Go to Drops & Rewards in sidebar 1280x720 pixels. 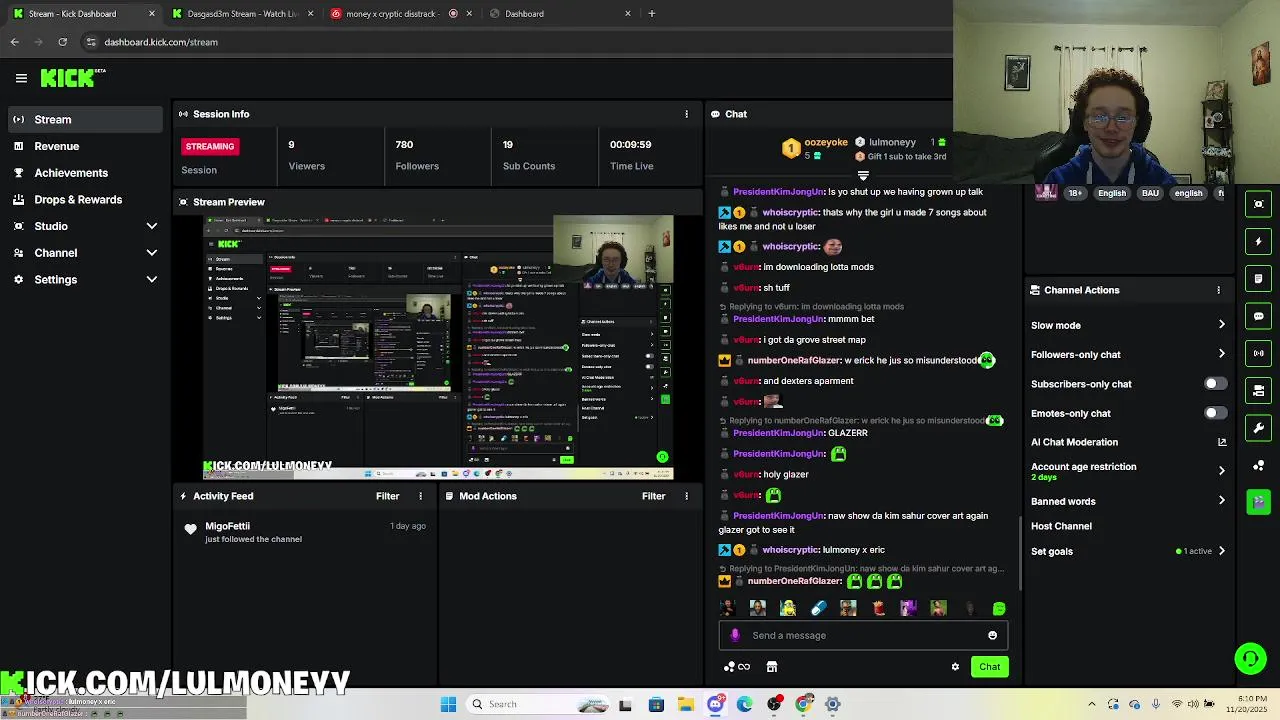coord(85,199)
